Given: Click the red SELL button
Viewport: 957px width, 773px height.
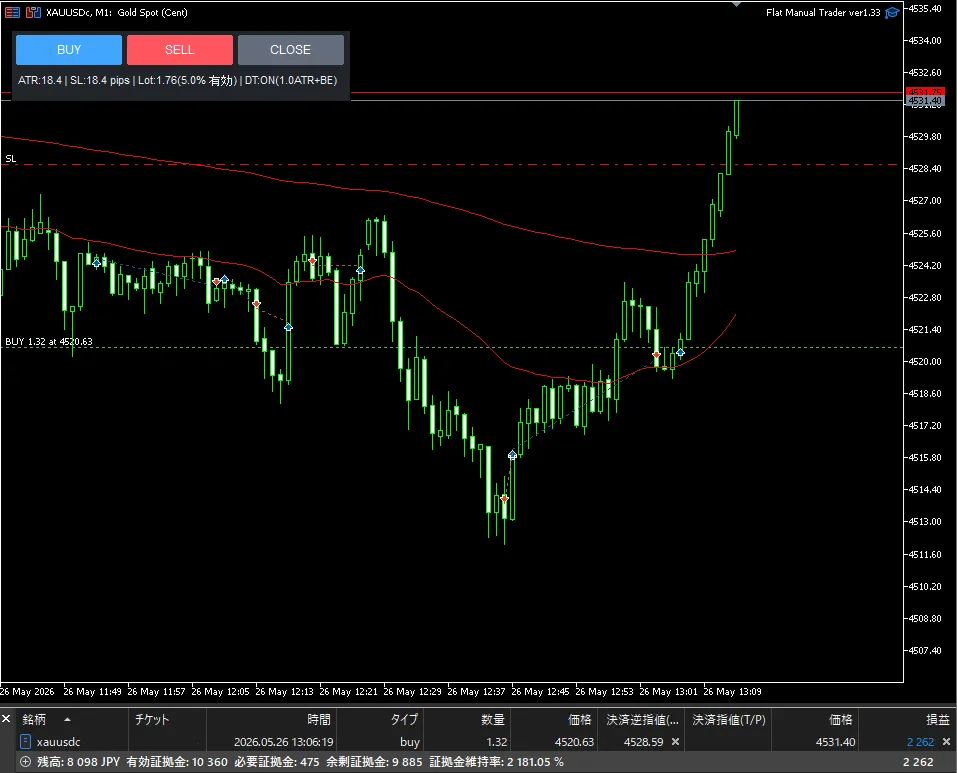Looking at the screenshot, I should 180,49.
